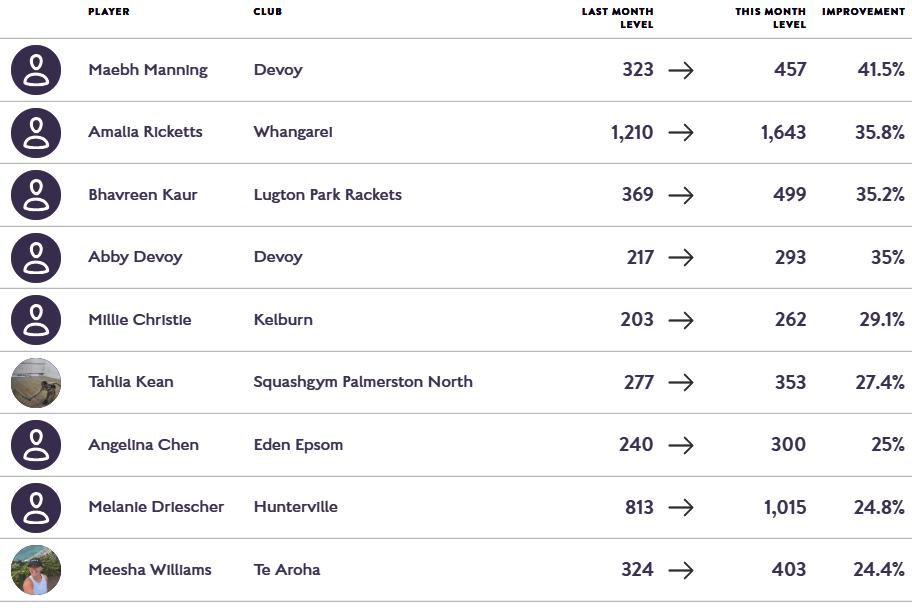Screen dimensions: 912x608
Task: Sort by the Last Month Level header
Action: coord(618,18)
